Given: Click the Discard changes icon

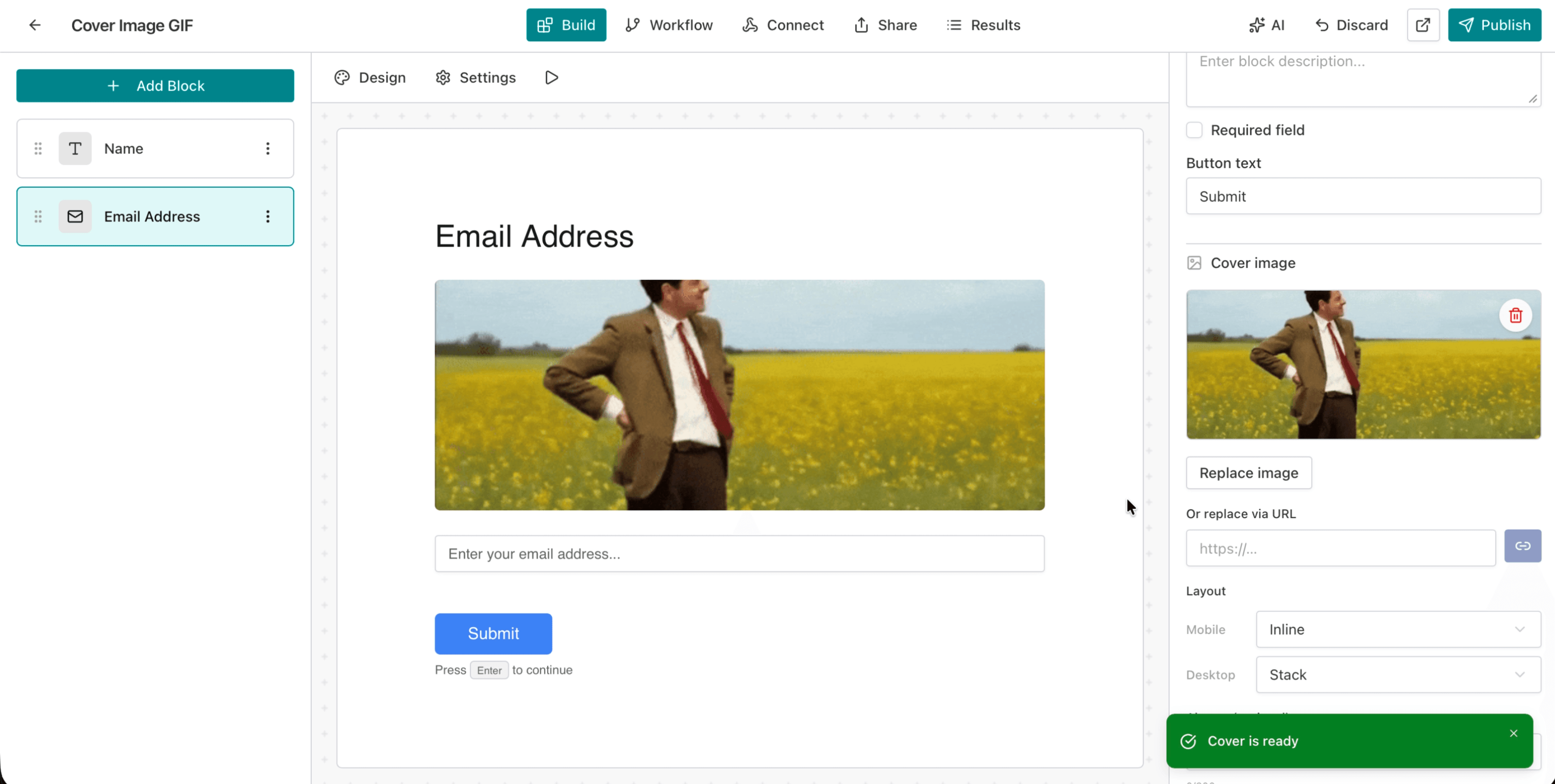Looking at the screenshot, I should pyautogui.click(x=1323, y=25).
